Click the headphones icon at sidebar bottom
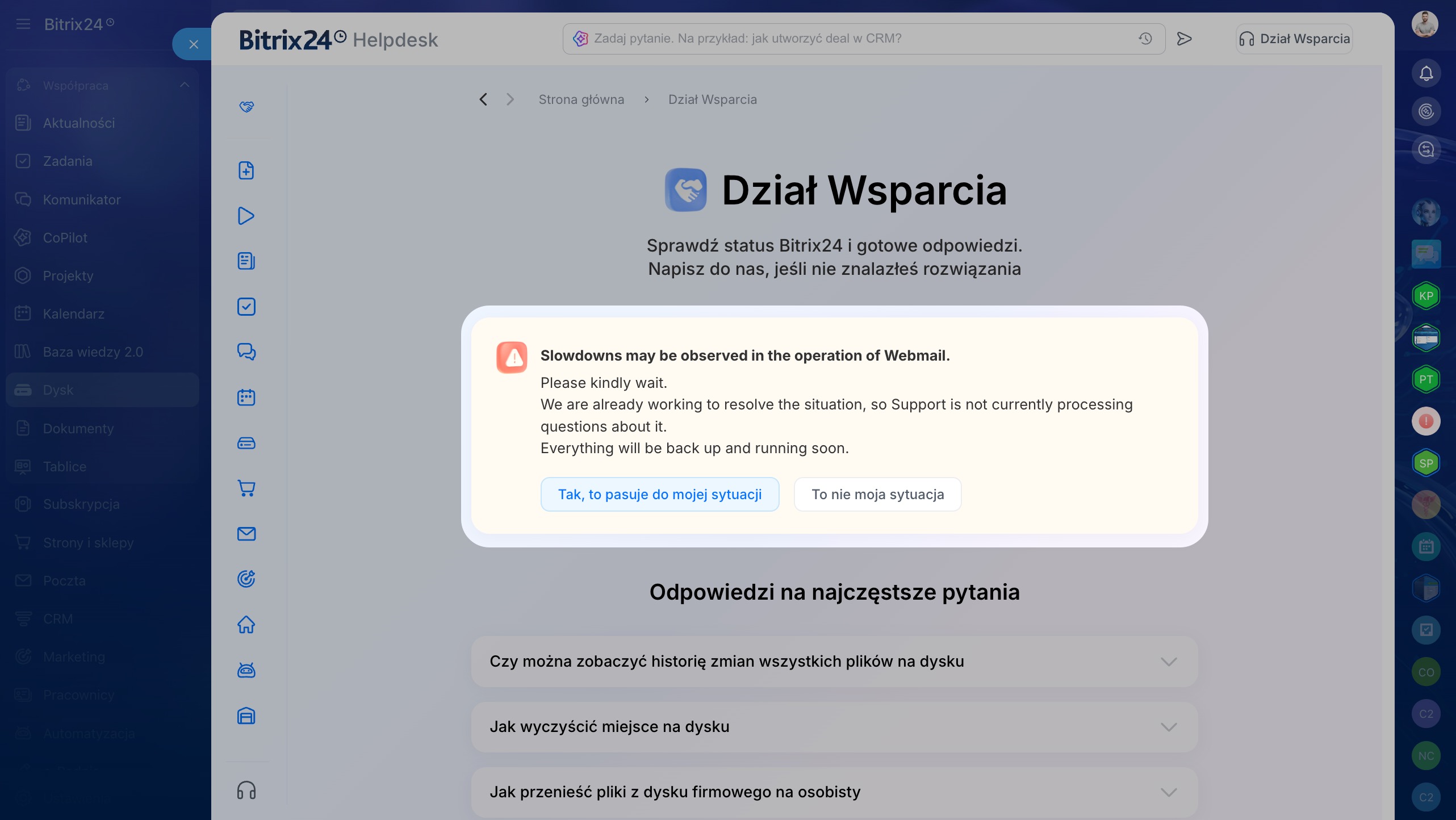 click(x=246, y=790)
